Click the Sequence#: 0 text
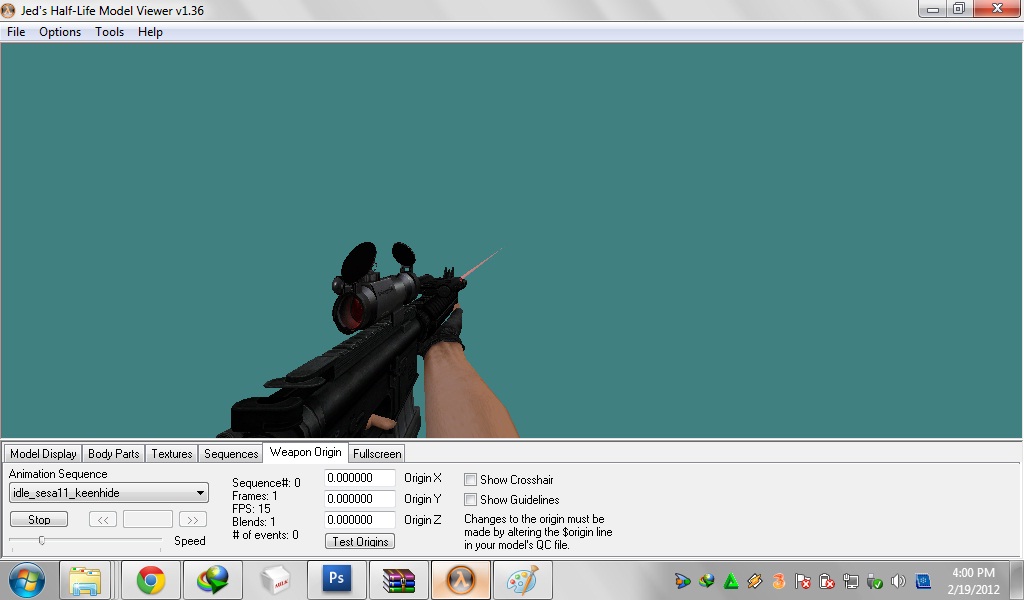Viewport: 1024px width, 600px height. (x=266, y=483)
